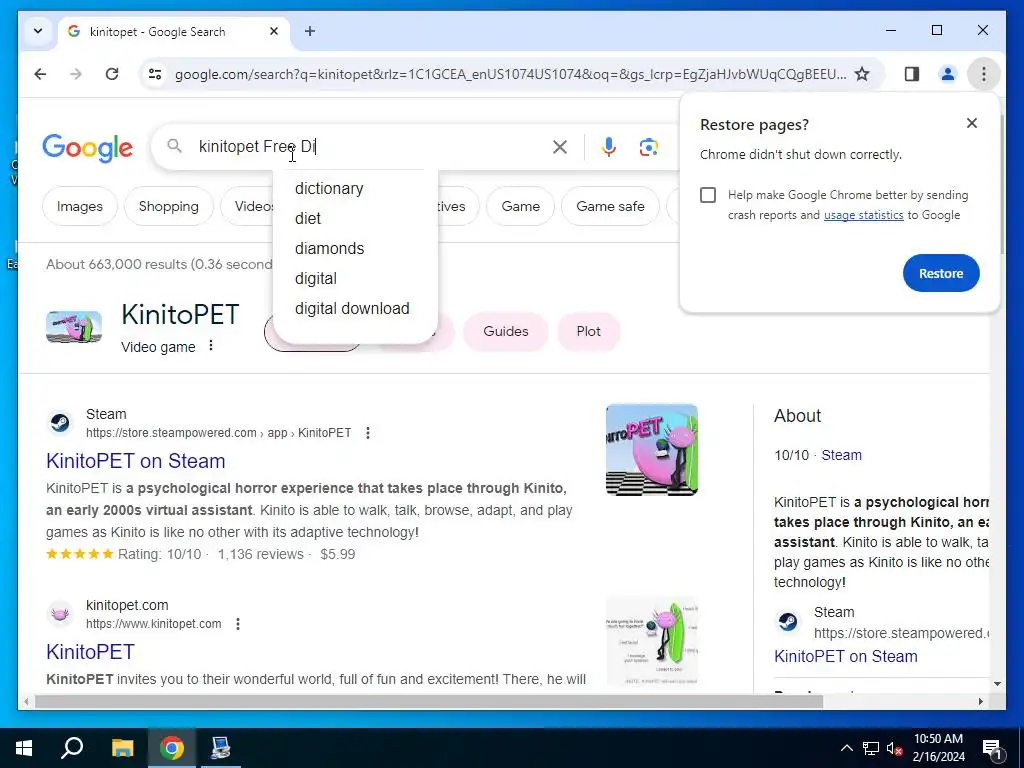
Task: Open the Windows Start menu
Action: click(x=24, y=748)
